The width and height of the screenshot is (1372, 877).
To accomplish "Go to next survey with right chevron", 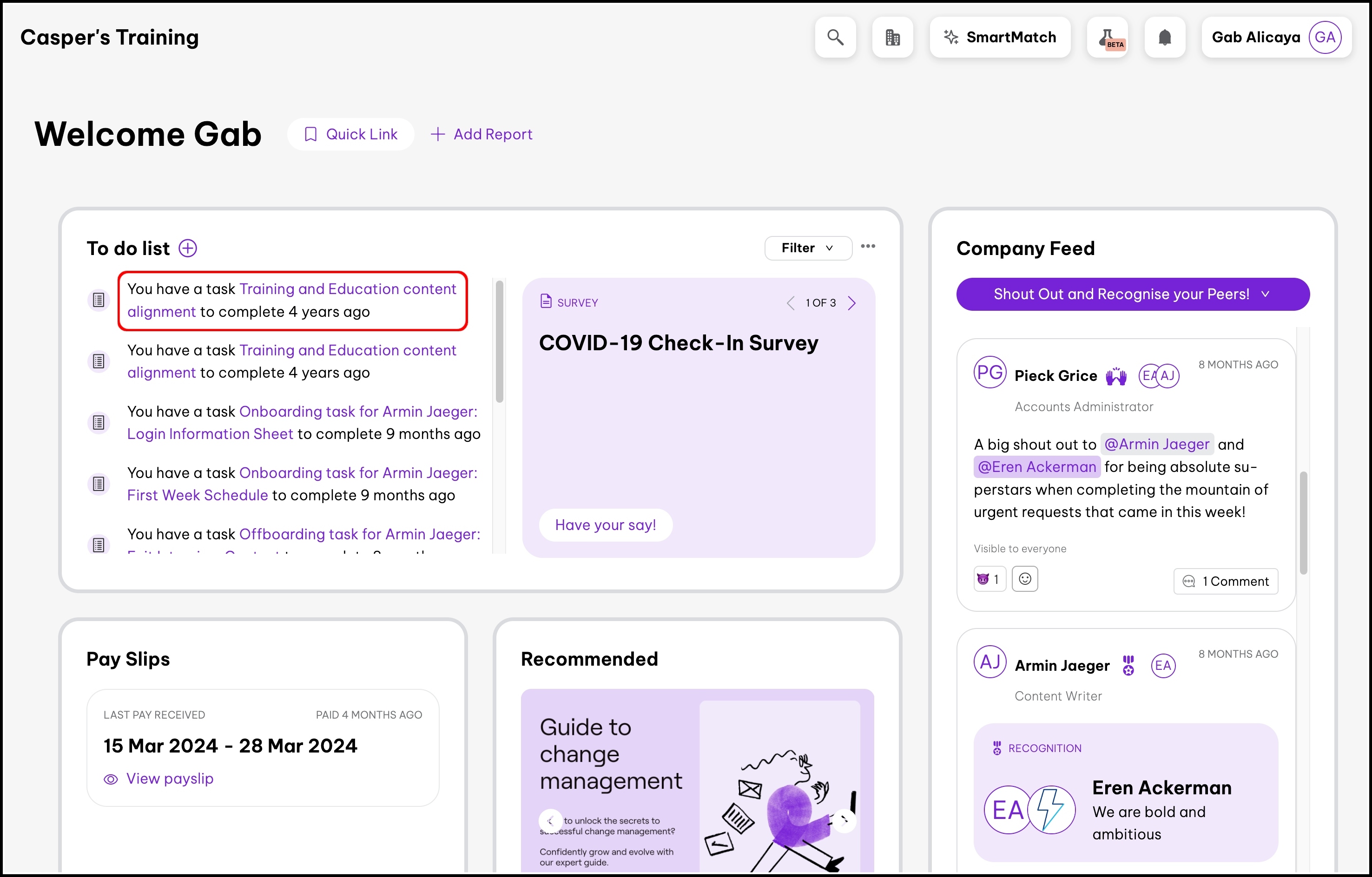I will click(852, 303).
